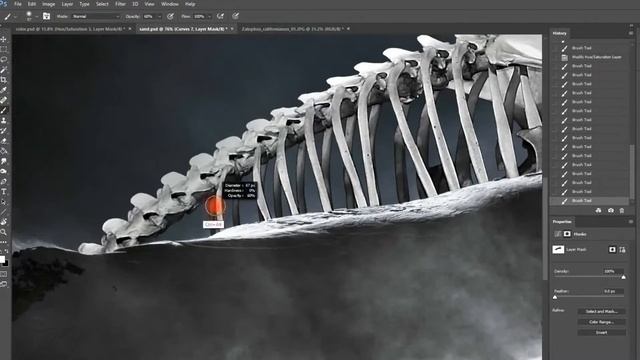Select the Clone Stamp tool
The height and width of the screenshot is (360, 640).
click(4, 120)
